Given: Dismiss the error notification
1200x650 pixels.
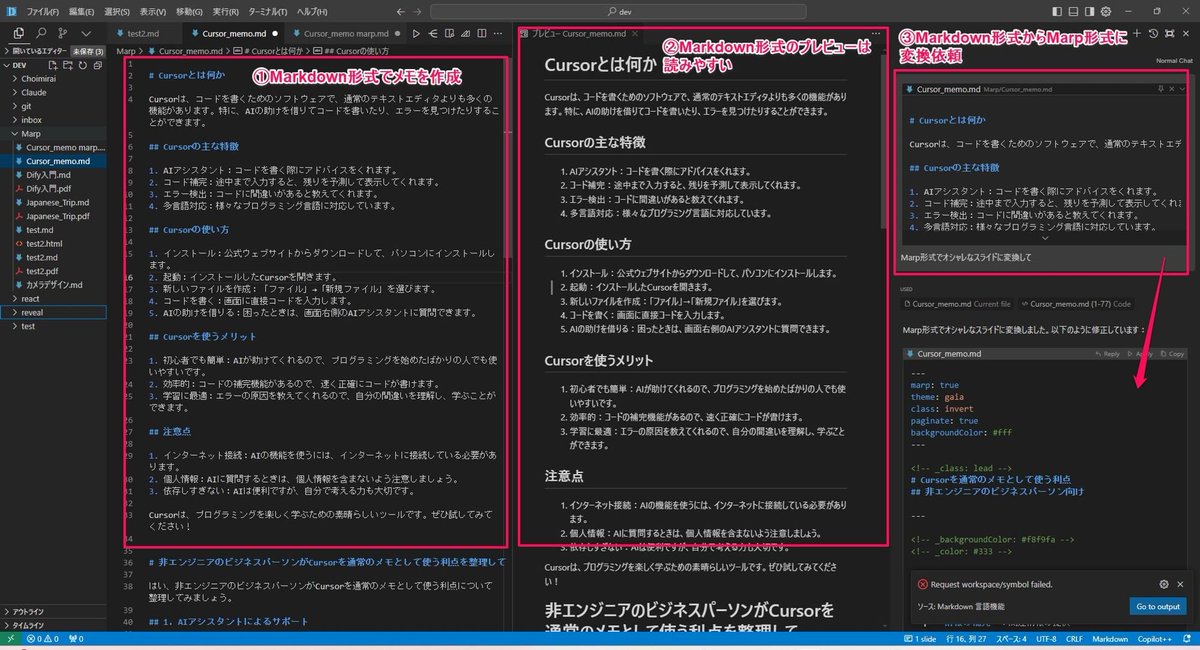Looking at the screenshot, I should click(1181, 584).
